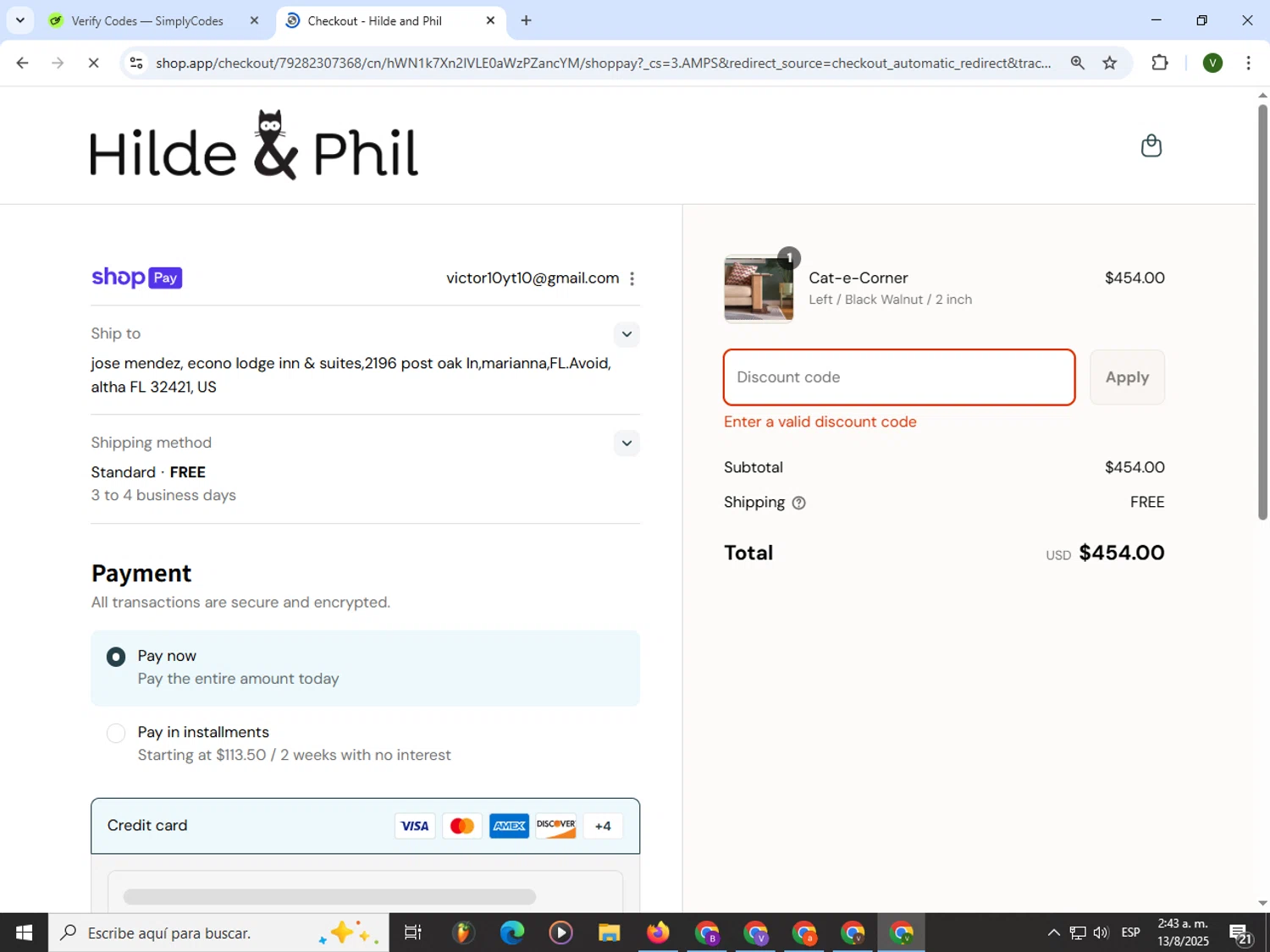The image size is (1270, 952).
Task: Open the tab search dropdown arrow
Action: pos(19,20)
